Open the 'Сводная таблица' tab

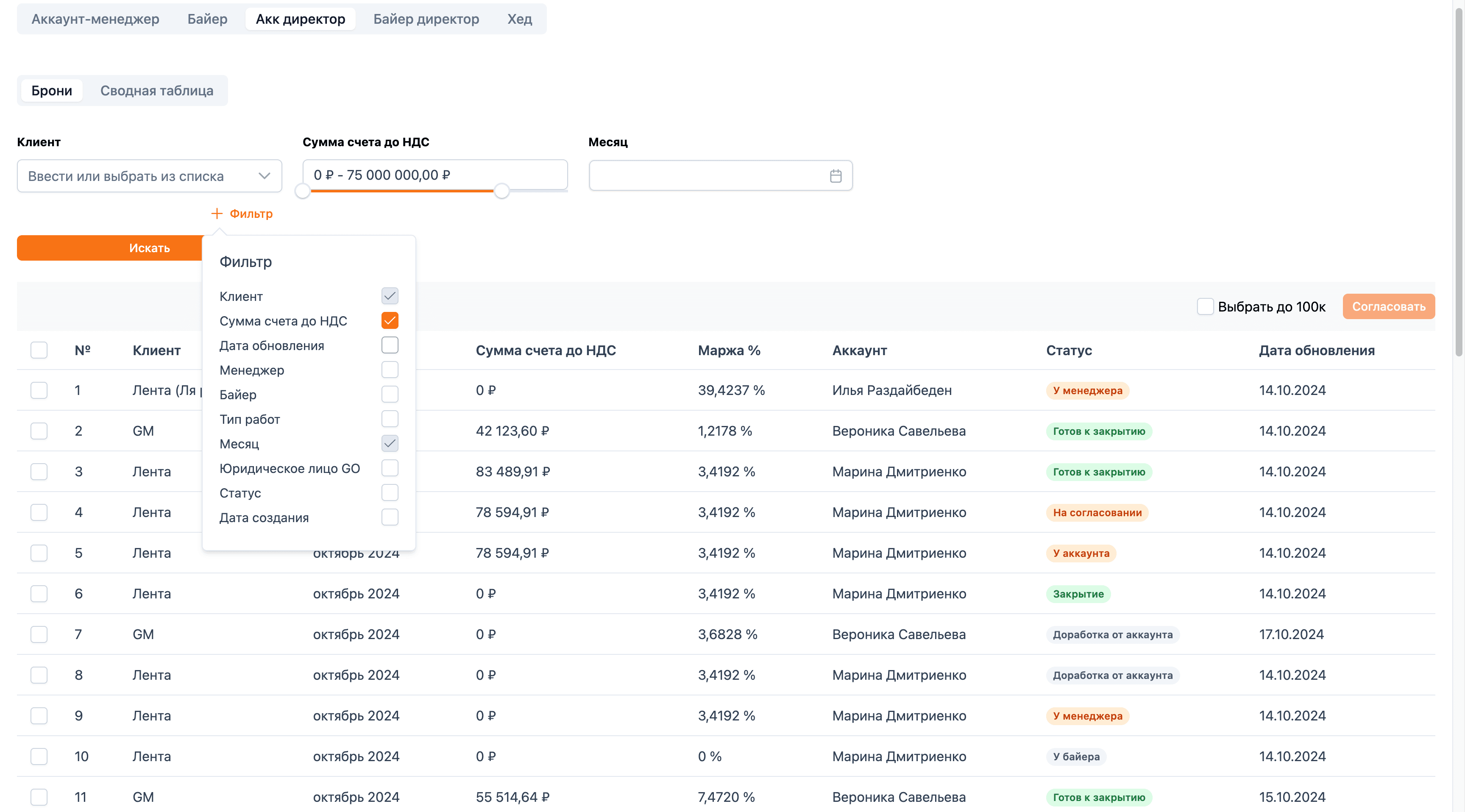[x=156, y=90]
